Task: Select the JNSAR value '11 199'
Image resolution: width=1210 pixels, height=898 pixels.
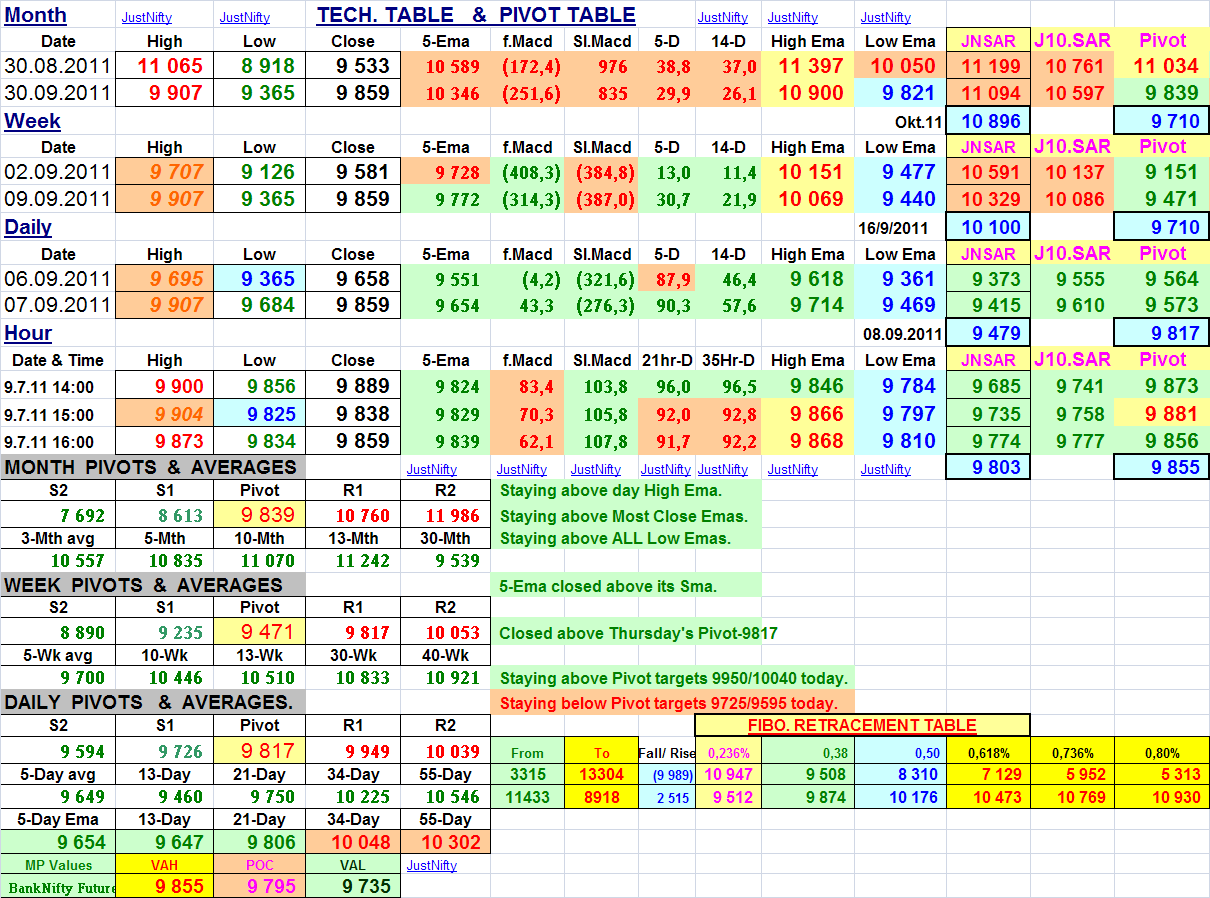Action: point(989,67)
